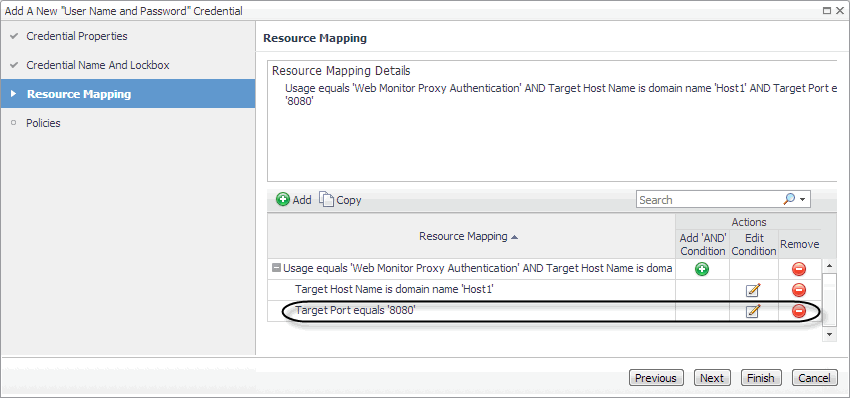Viewport: 850px width, 398px height.
Task: Go to Credential Name And Lockbox step
Action: point(98,65)
